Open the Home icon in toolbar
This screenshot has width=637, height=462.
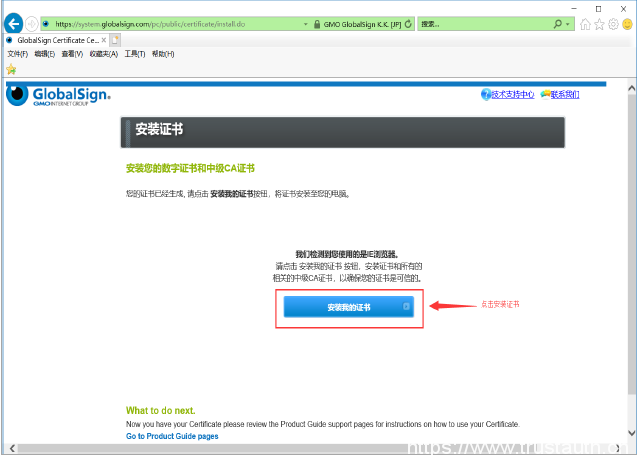coord(585,24)
